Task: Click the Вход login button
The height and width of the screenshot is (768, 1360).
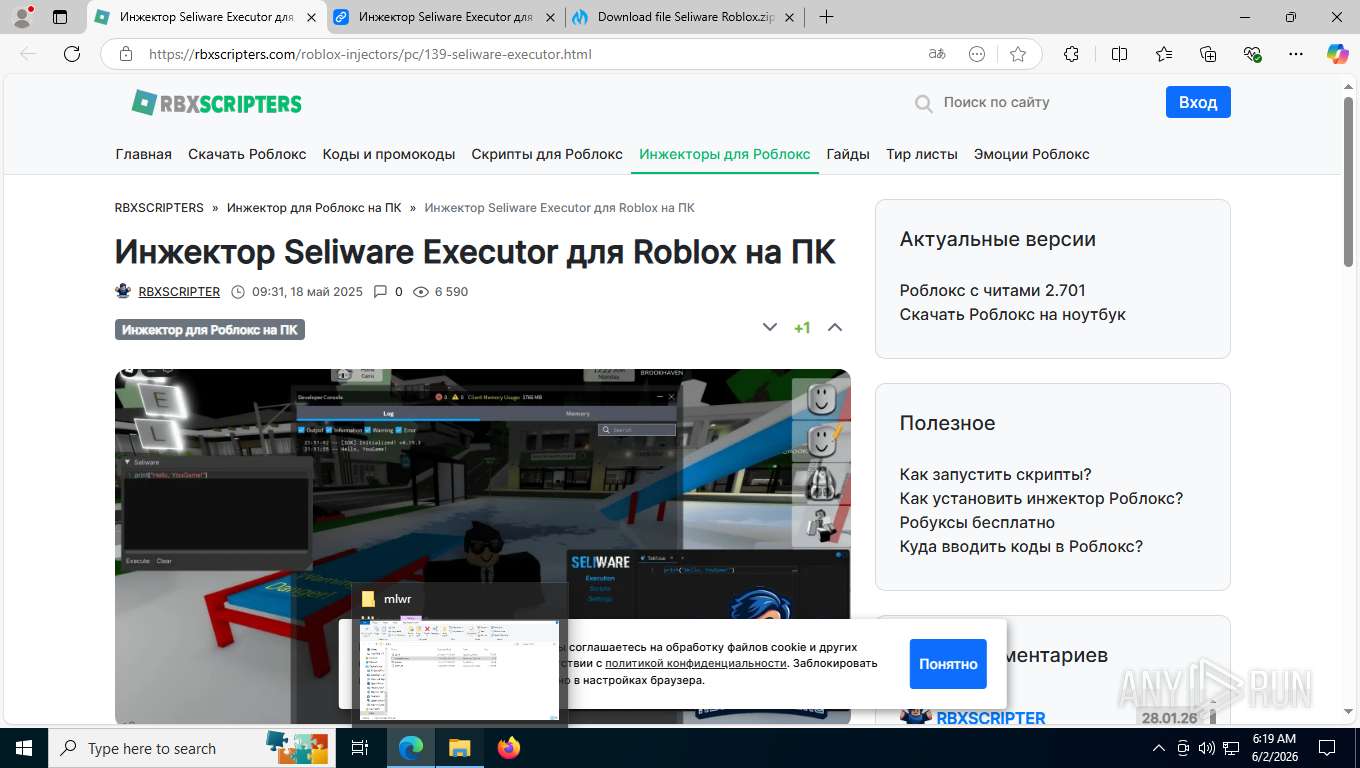Action: (1198, 102)
